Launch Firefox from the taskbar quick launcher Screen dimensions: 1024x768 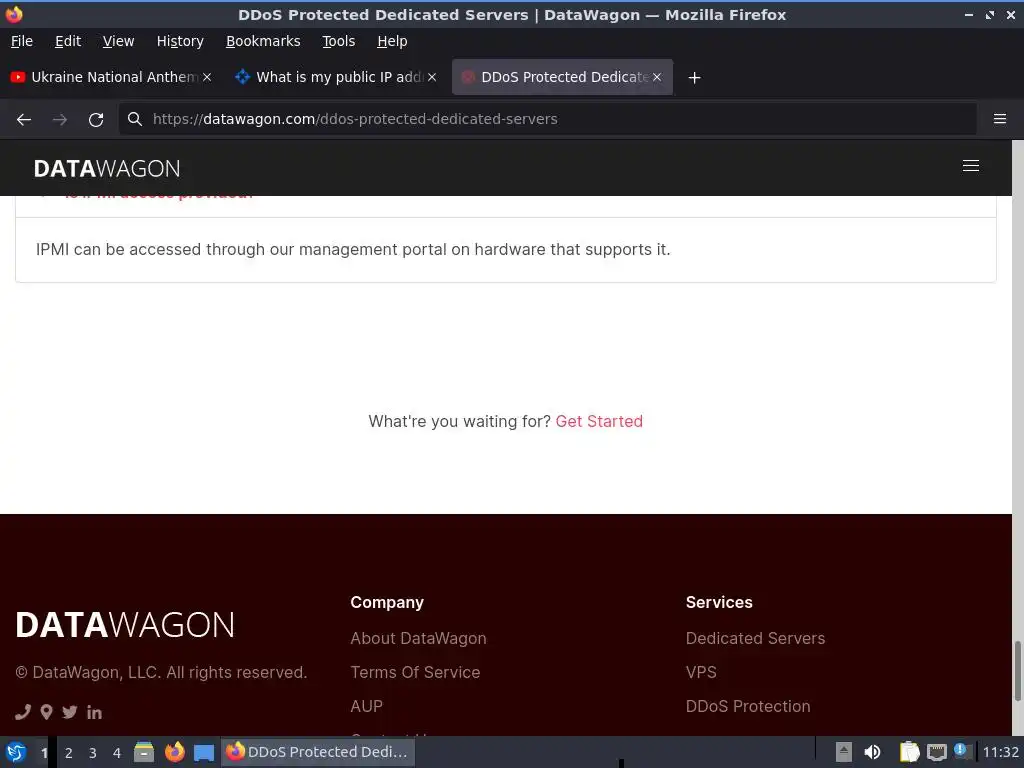174,752
